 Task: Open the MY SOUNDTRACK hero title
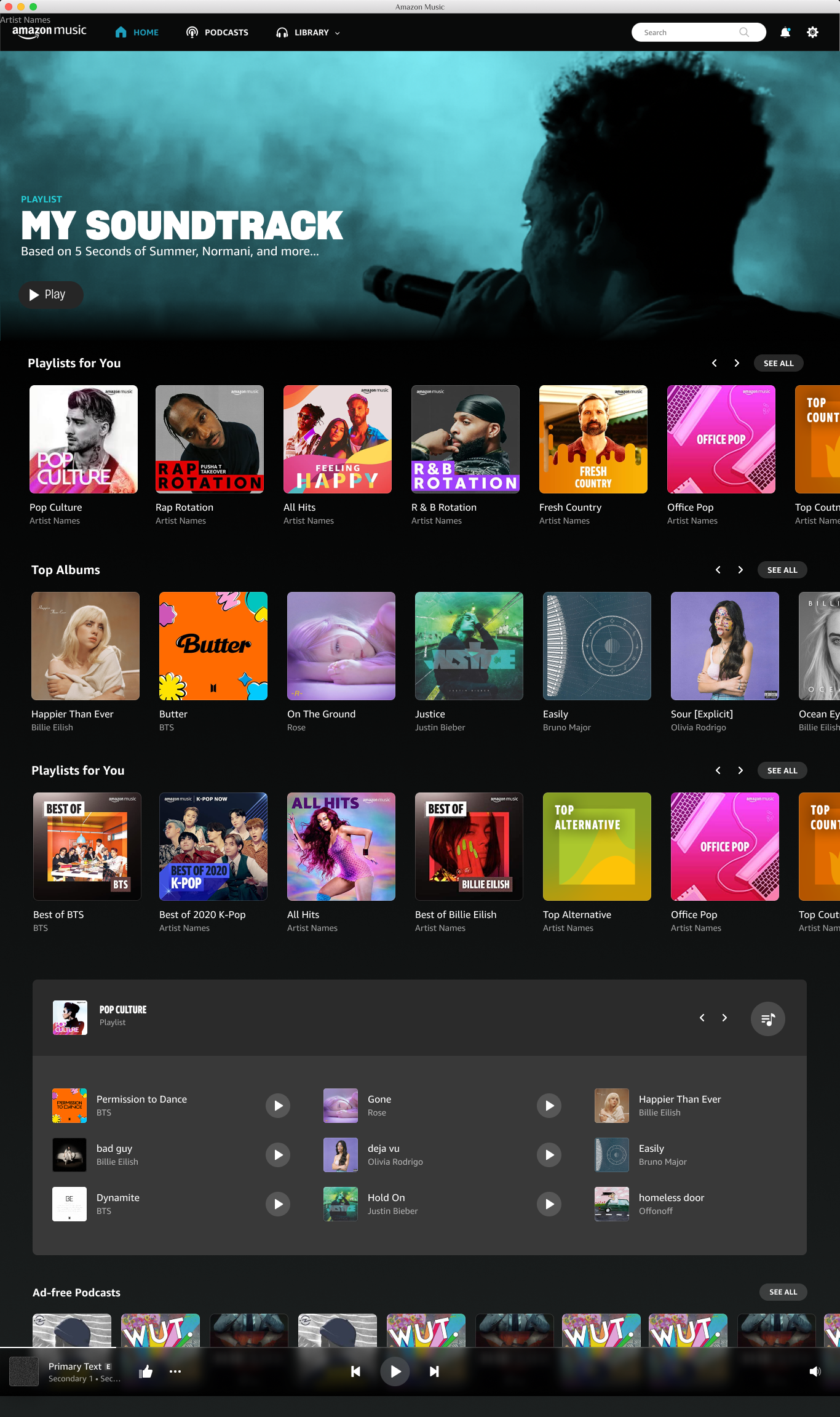[182, 225]
